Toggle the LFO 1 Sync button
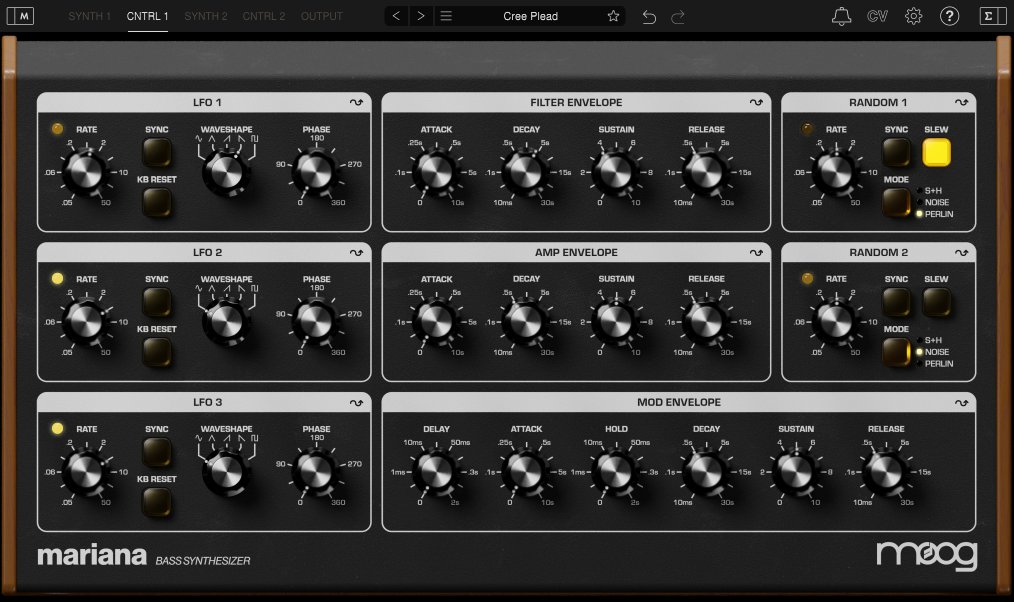 [156, 152]
